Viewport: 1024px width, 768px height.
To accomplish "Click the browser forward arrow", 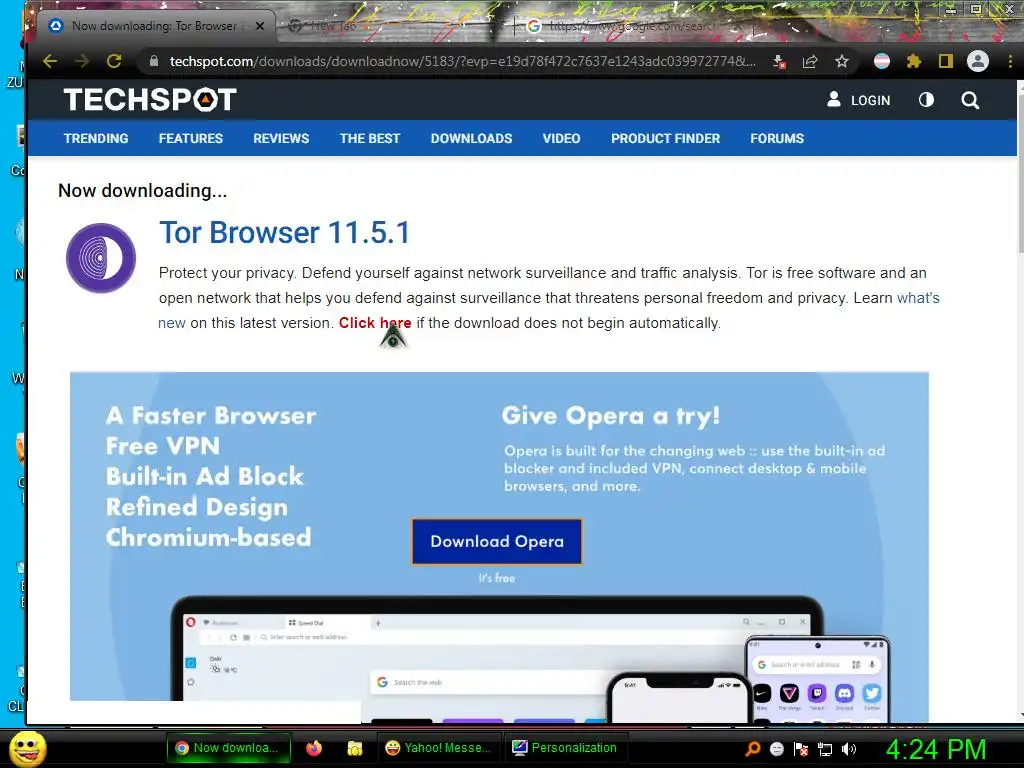I will coord(82,61).
